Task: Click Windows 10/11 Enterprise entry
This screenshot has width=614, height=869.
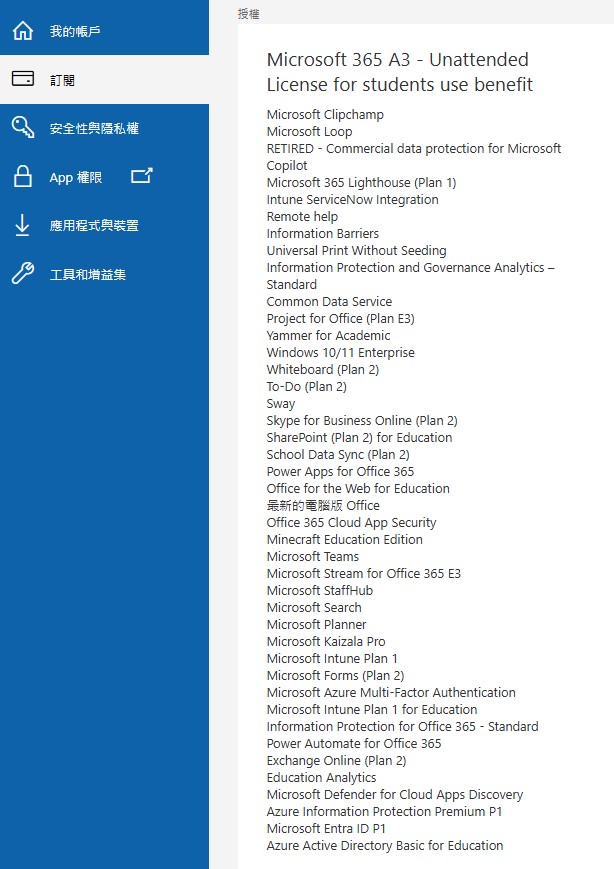Action: [340, 352]
